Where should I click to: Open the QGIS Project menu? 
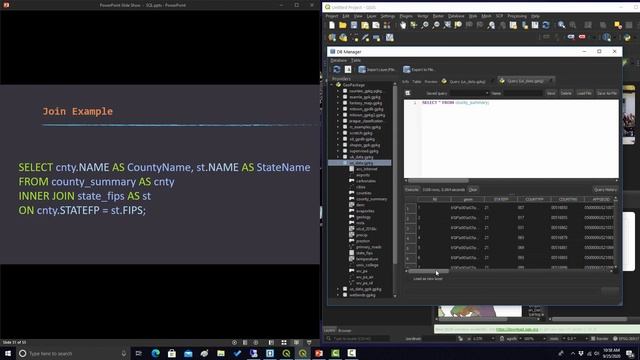(331, 16)
